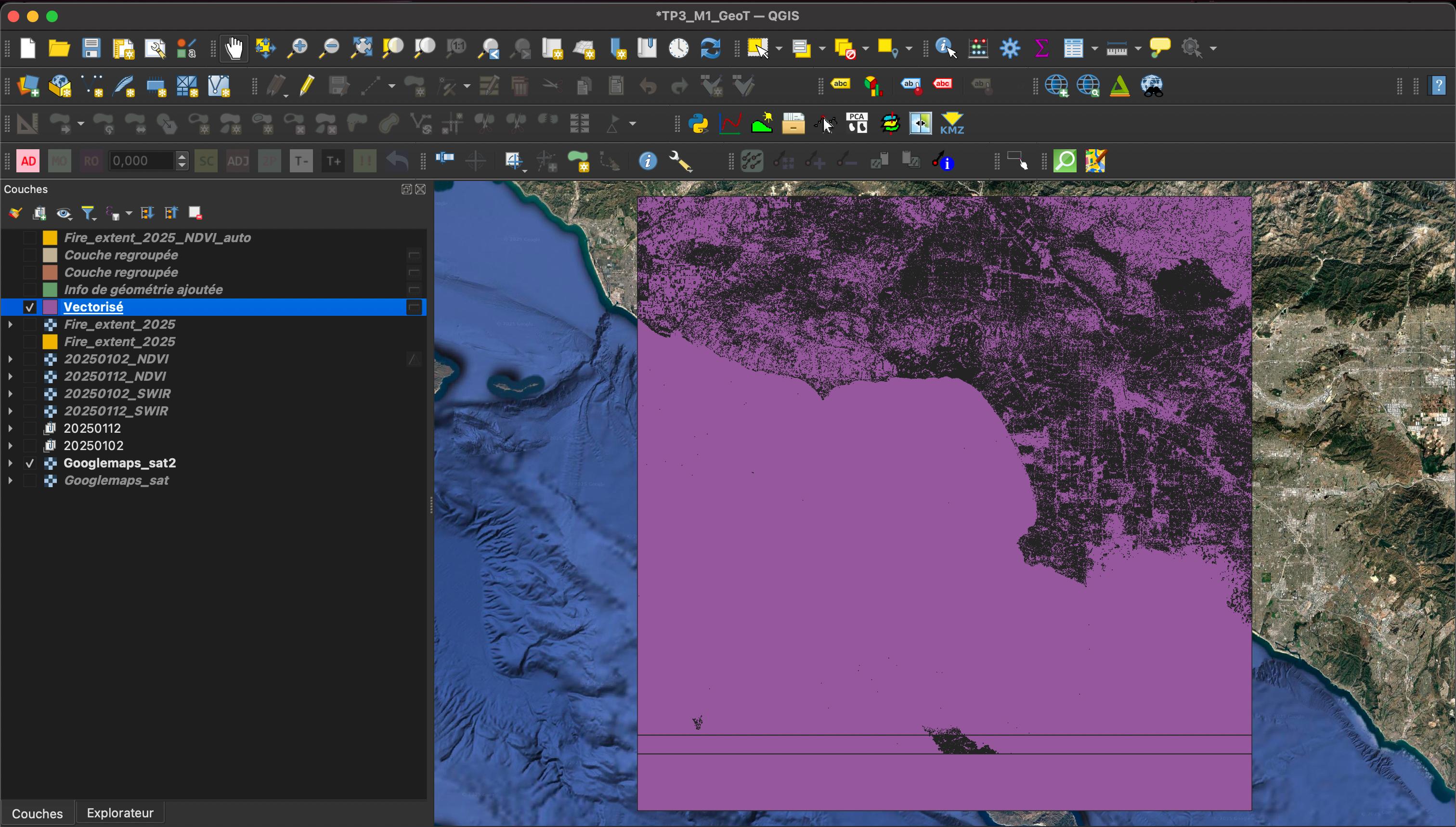Expand the 20250112 group

pos(10,428)
